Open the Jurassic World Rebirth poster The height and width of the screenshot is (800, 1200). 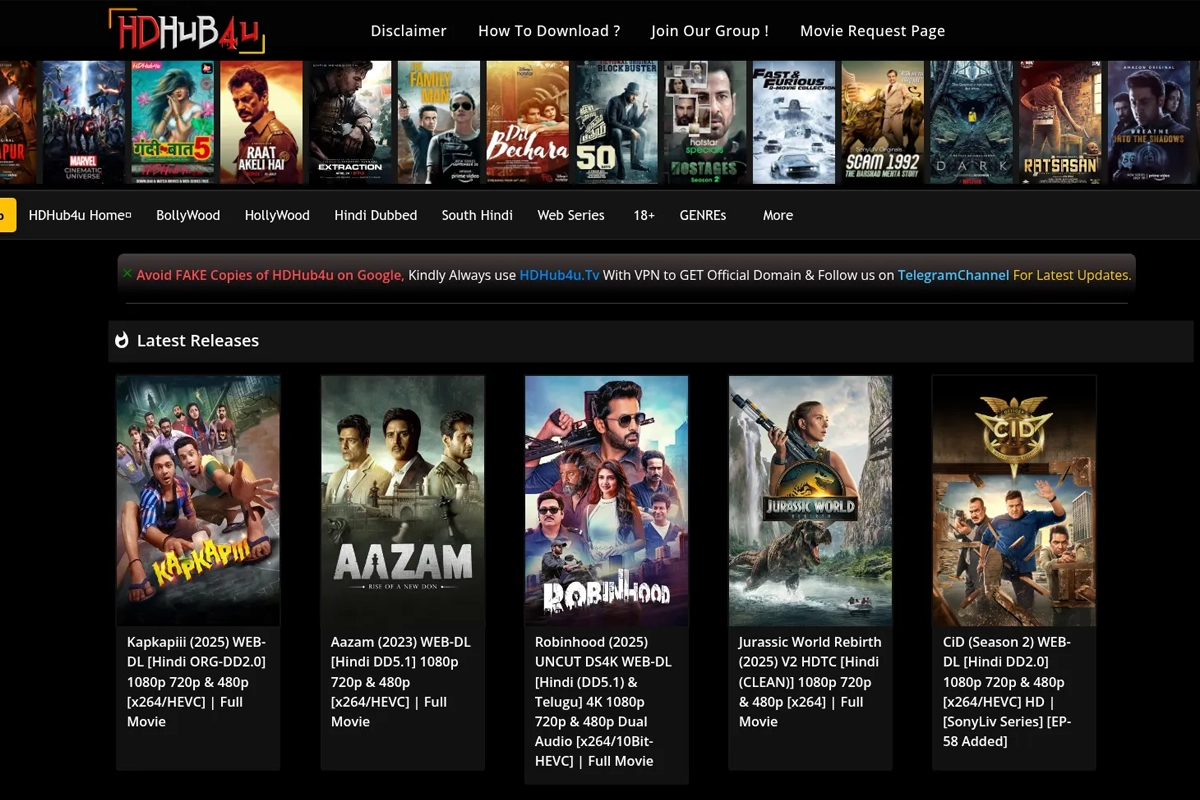tap(810, 500)
